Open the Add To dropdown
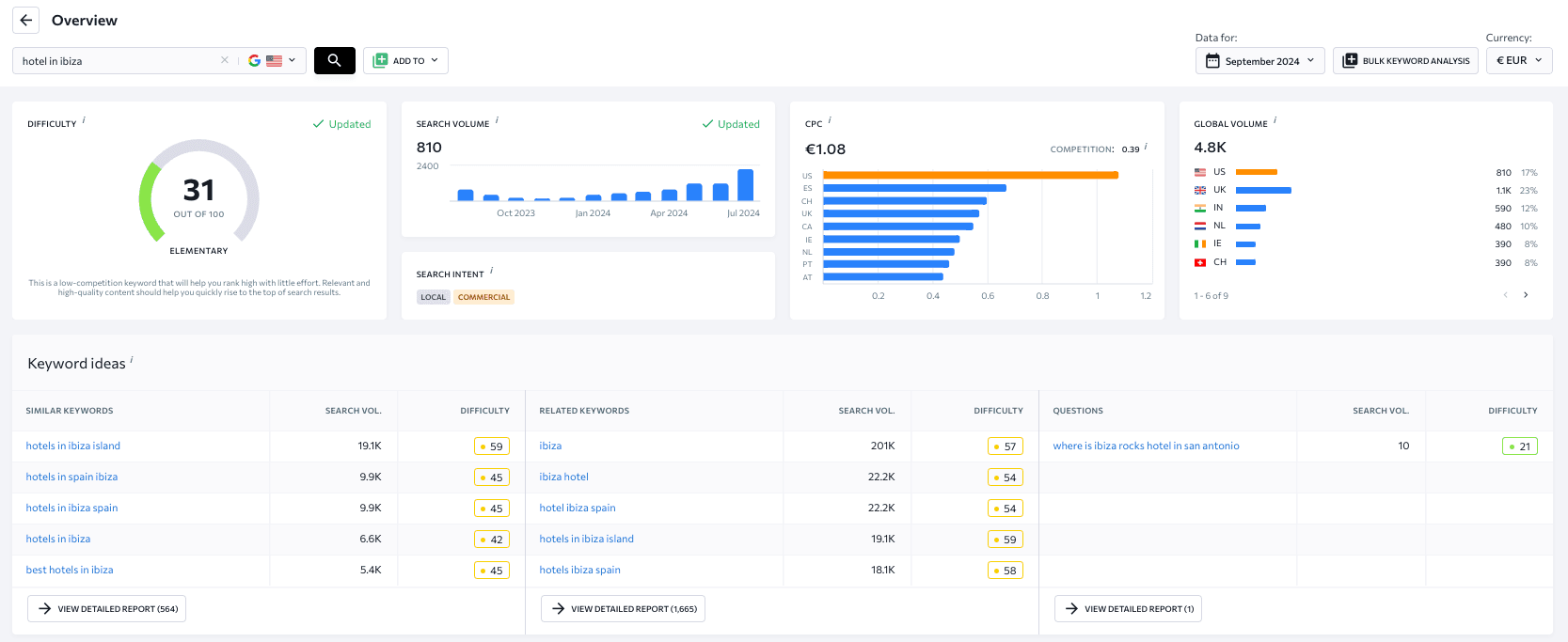The width and height of the screenshot is (1568, 642). point(405,60)
